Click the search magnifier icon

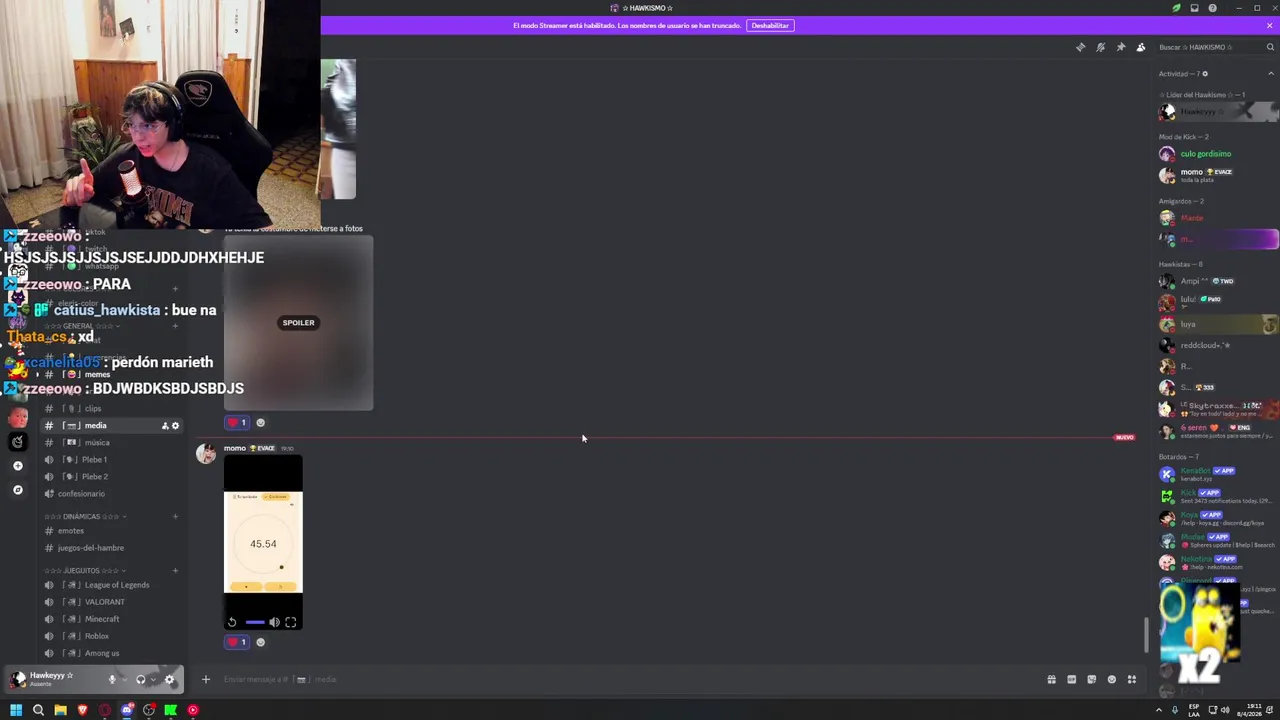pos(1270,47)
